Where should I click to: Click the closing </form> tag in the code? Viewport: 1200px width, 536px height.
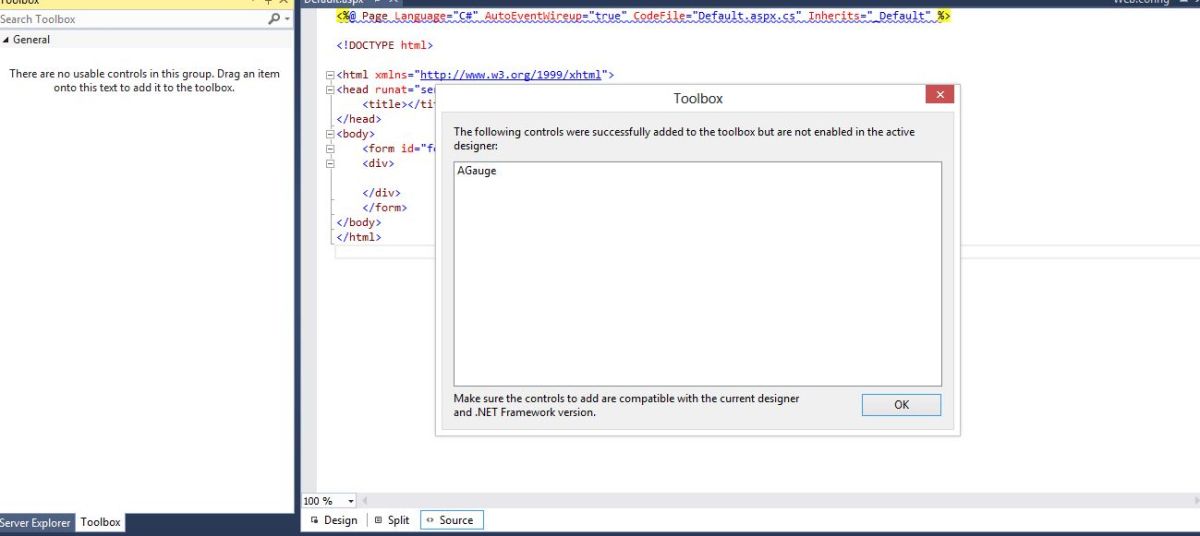[x=384, y=208]
